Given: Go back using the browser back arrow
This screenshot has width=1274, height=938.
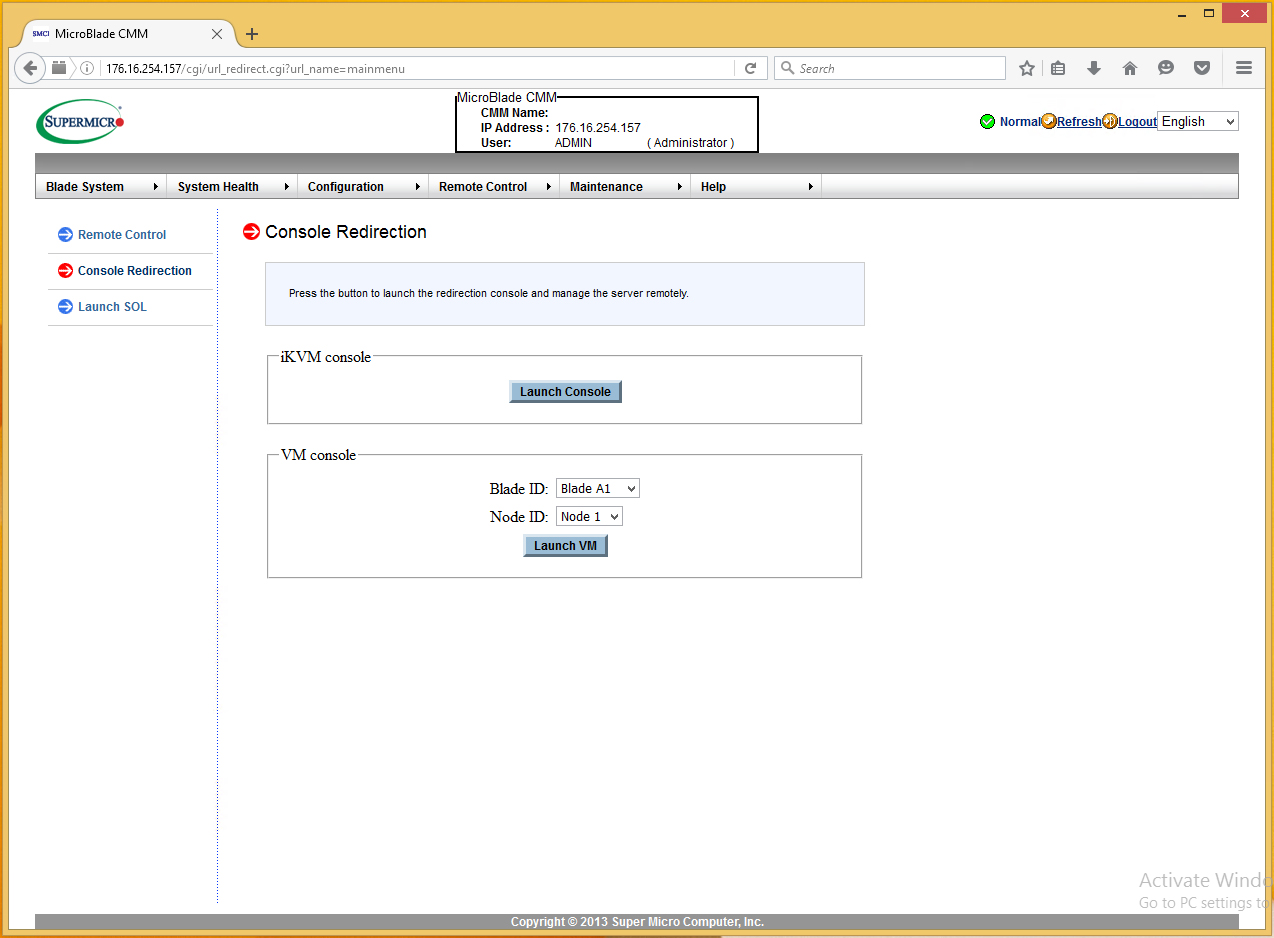Looking at the screenshot, I should coord(30,68).
